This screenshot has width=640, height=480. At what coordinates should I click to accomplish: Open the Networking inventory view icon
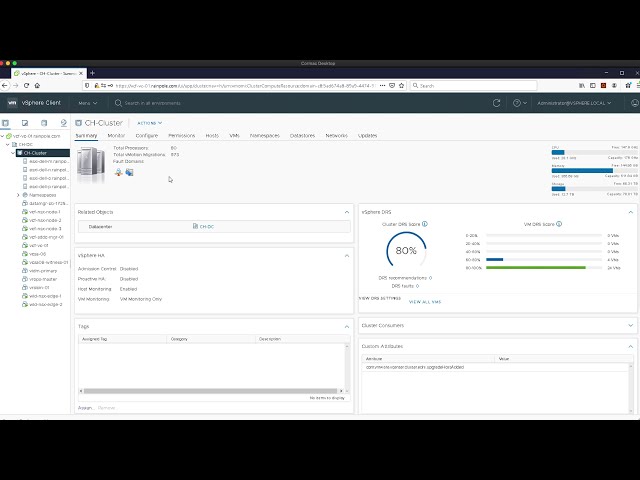point(63,123)
